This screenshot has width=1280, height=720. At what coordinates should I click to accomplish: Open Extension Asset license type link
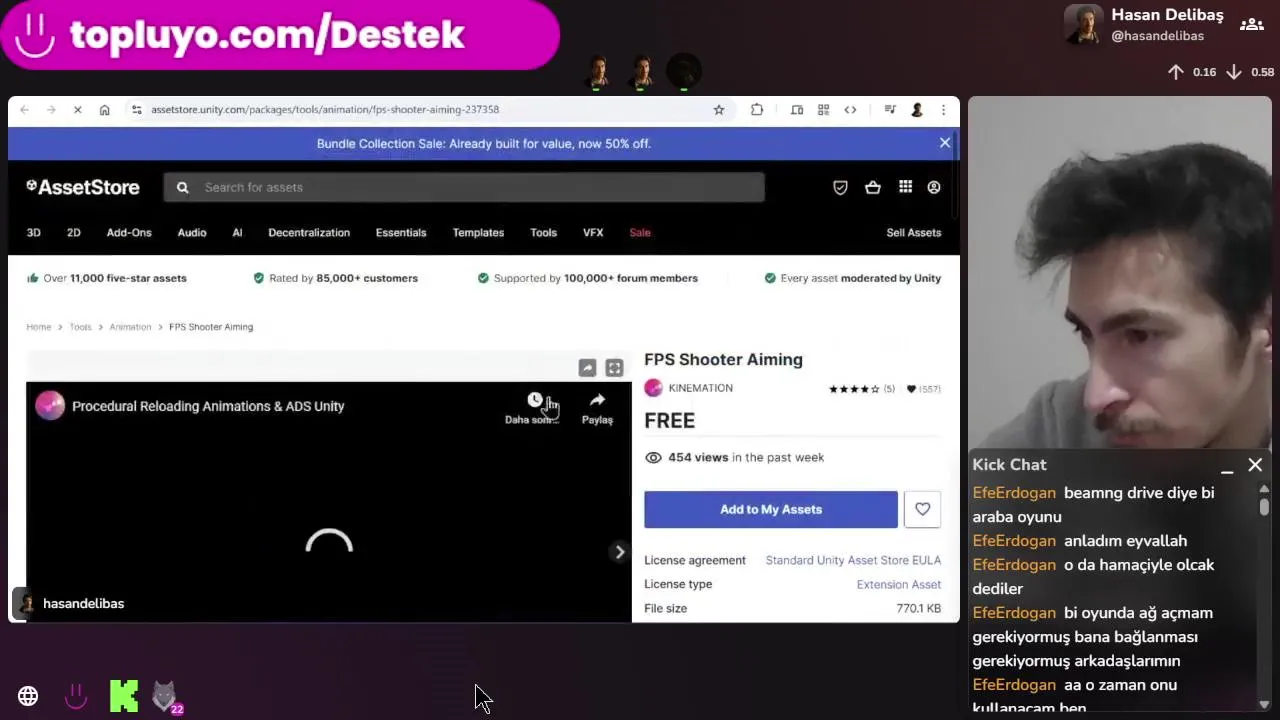pos(898,584)
